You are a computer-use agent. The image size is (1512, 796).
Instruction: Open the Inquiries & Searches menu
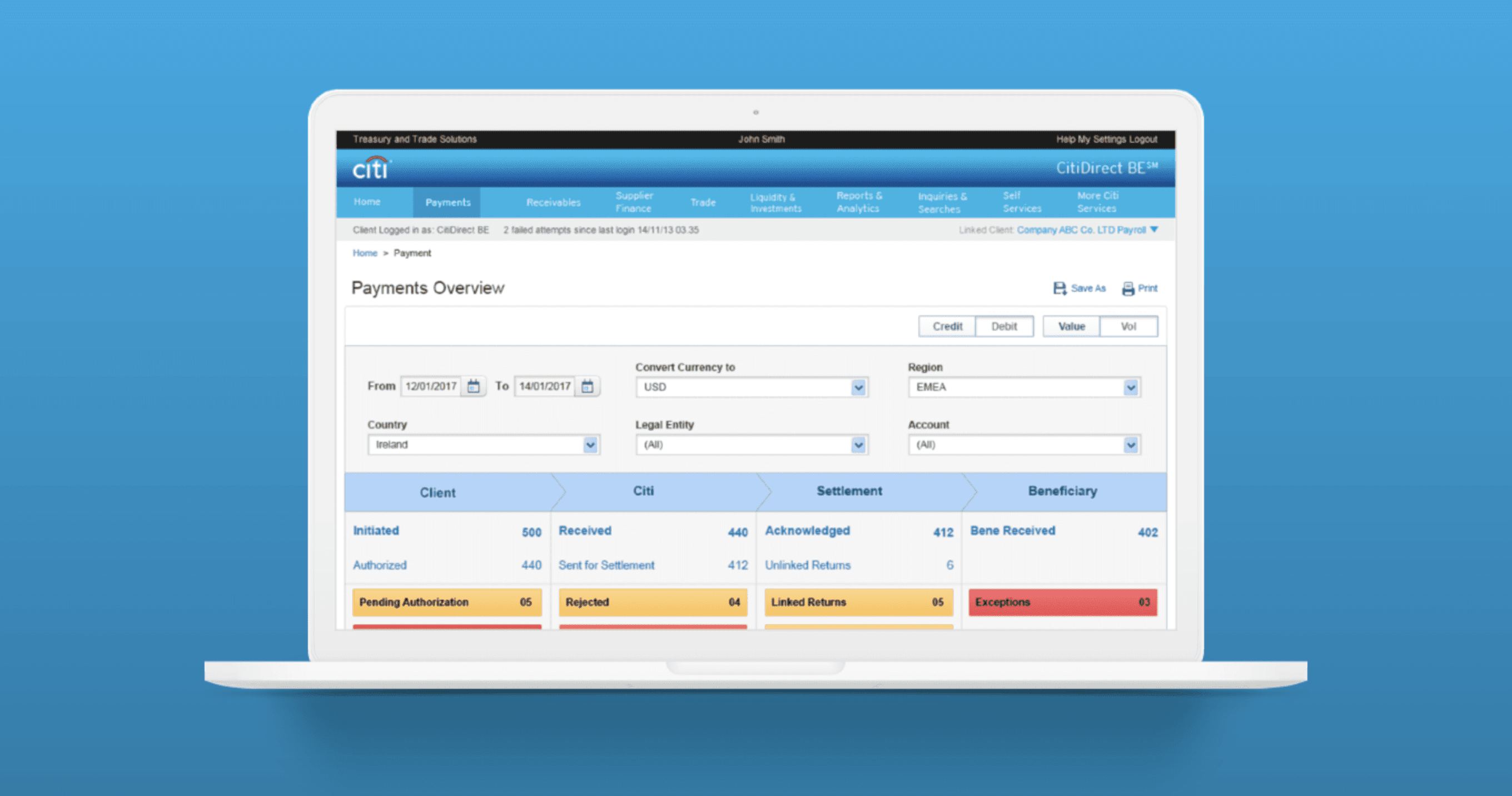[942, 202]
